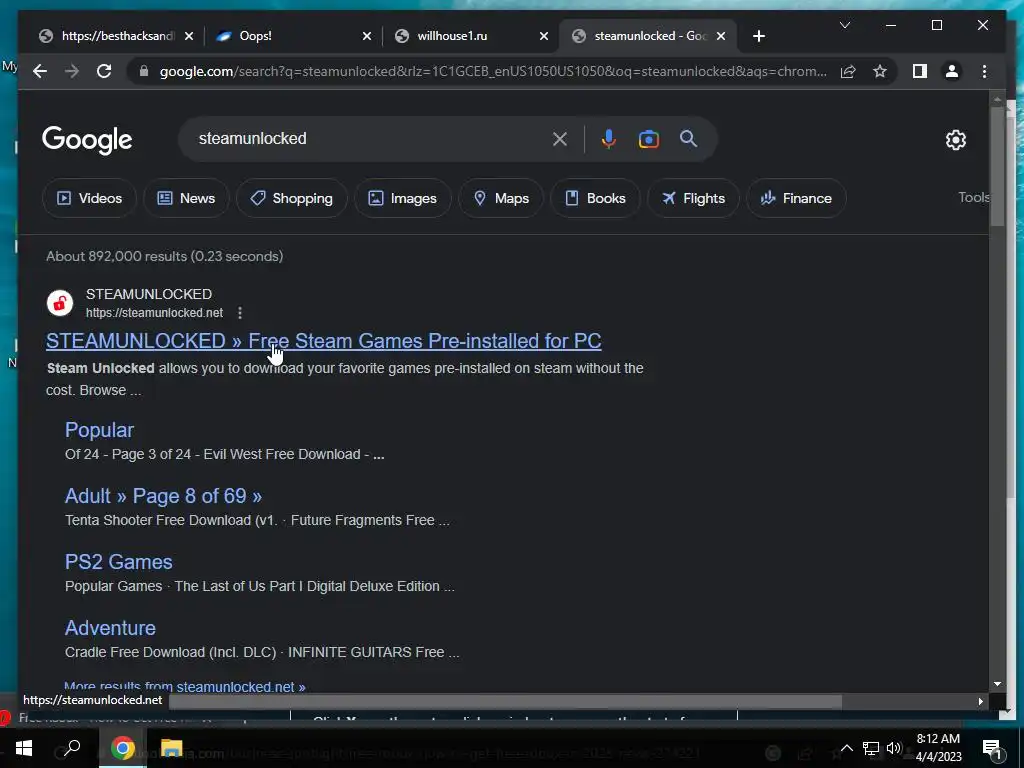
Task: Click the vertical page scrollbar thumb
Action: click(997, 167)
